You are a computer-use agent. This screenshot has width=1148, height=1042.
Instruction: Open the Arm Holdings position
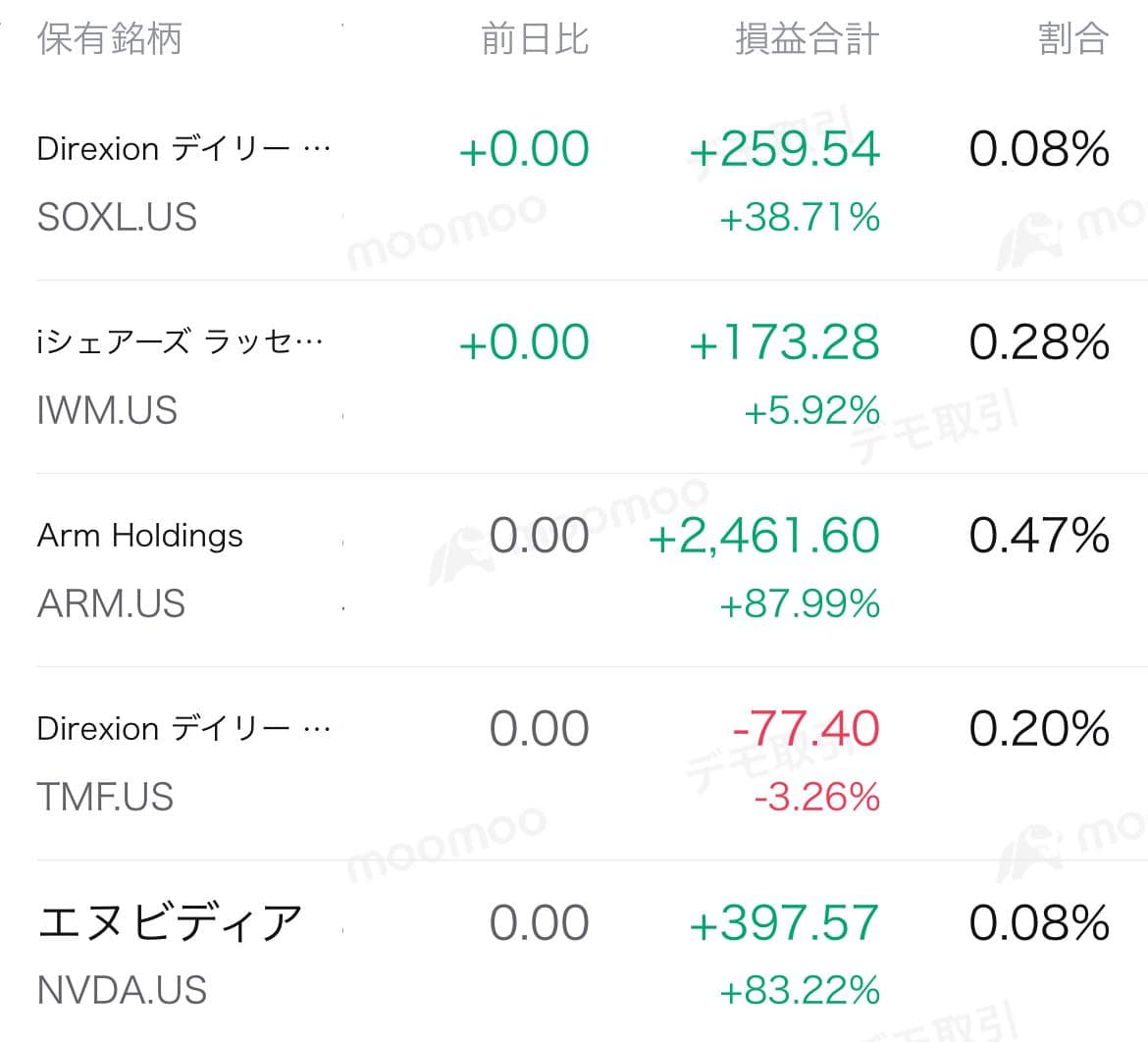tap(574, 570)
